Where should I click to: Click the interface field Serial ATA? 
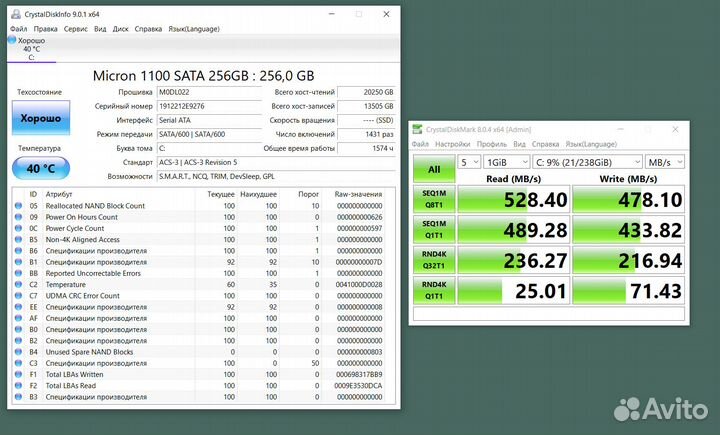click(209, 120)
